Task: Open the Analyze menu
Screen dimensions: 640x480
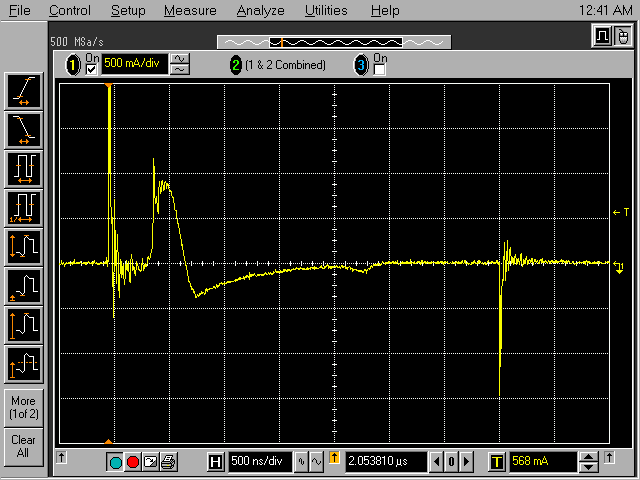Action: coord(260,10)
